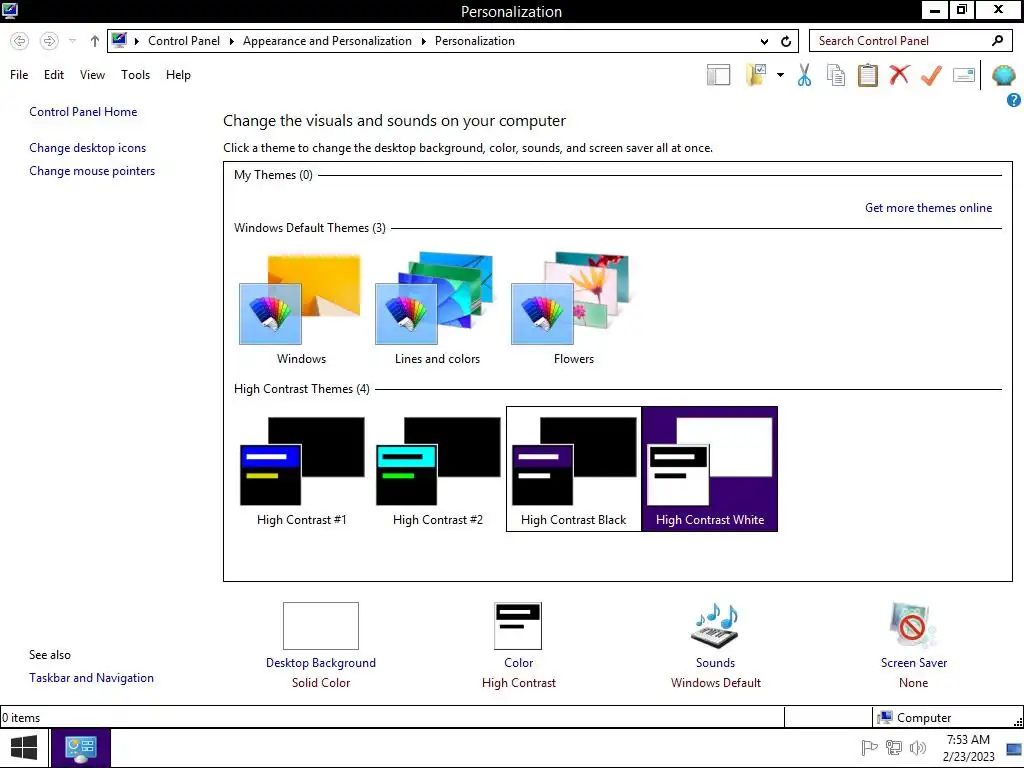Screen dimensions: 1024x768
Task: Select the Windows default theme
Action: 301,310
